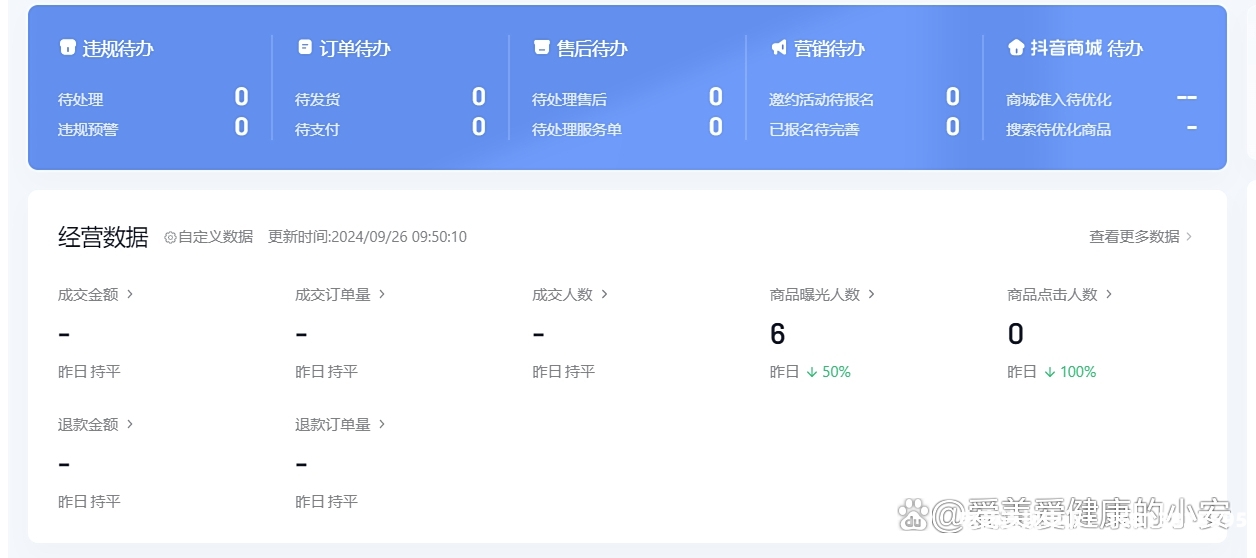Expand 成交金额 details chevron
1256x558 pixels.
coord(130,294)
